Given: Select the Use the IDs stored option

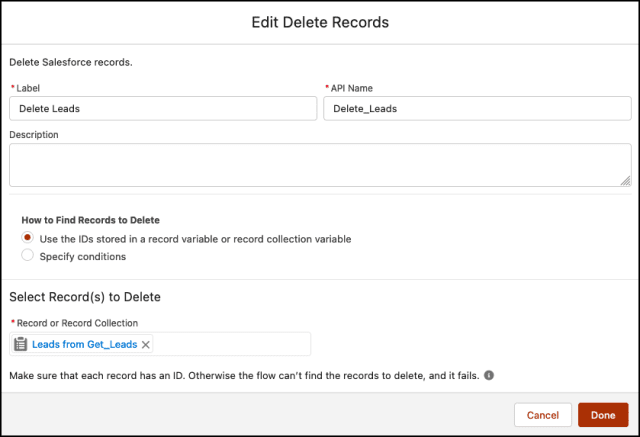Looking at the screenshot, I should click(x=28, y=239).
